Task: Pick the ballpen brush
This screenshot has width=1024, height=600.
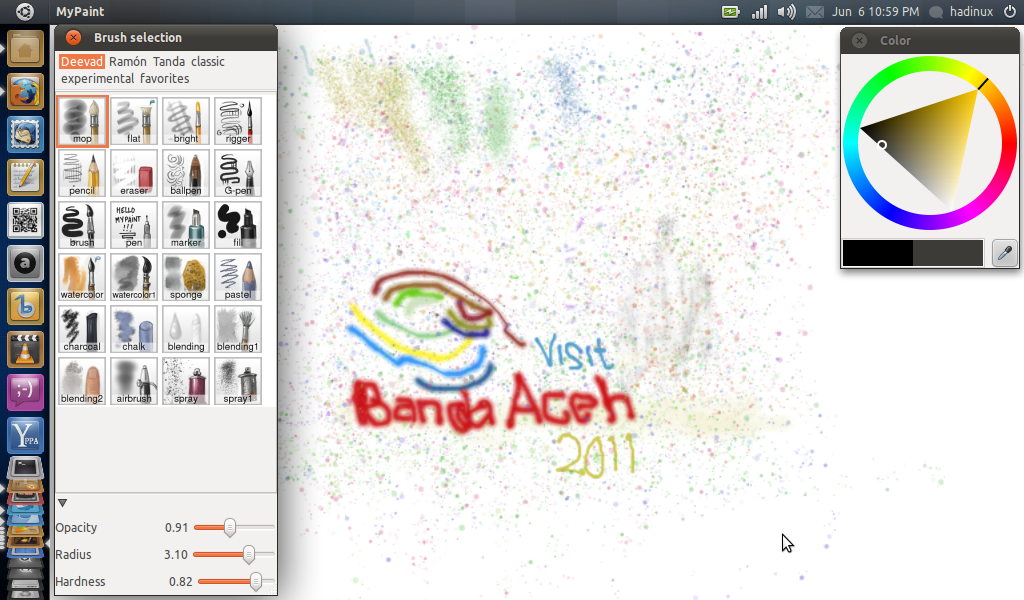Action: point(186,173)
